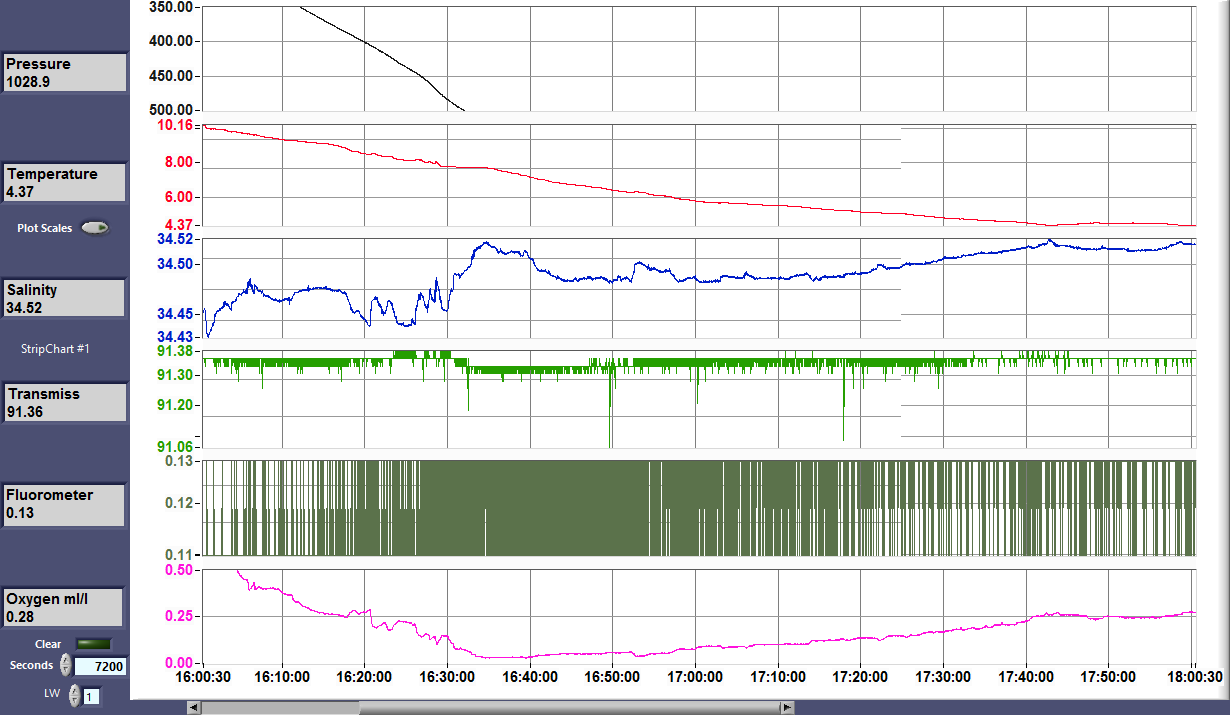Click the Clear label text
This screenshot has width=1230, height=715.
48,644
